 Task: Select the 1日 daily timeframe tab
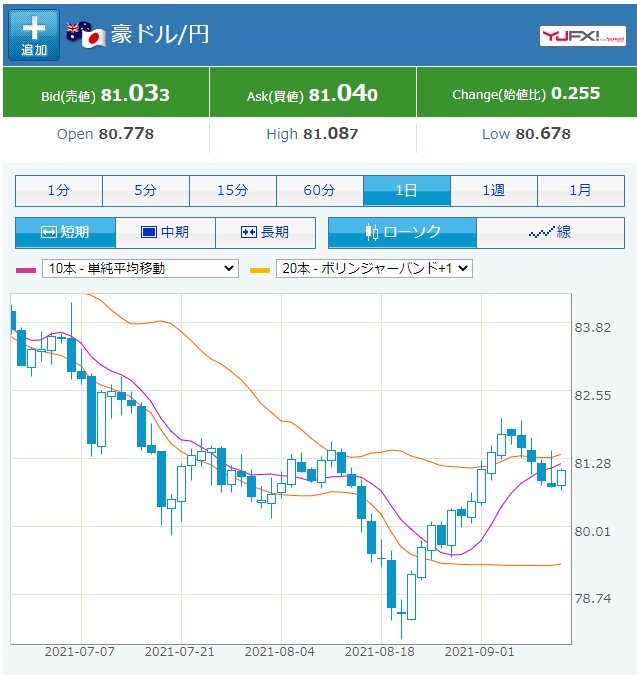click(407, 191)
